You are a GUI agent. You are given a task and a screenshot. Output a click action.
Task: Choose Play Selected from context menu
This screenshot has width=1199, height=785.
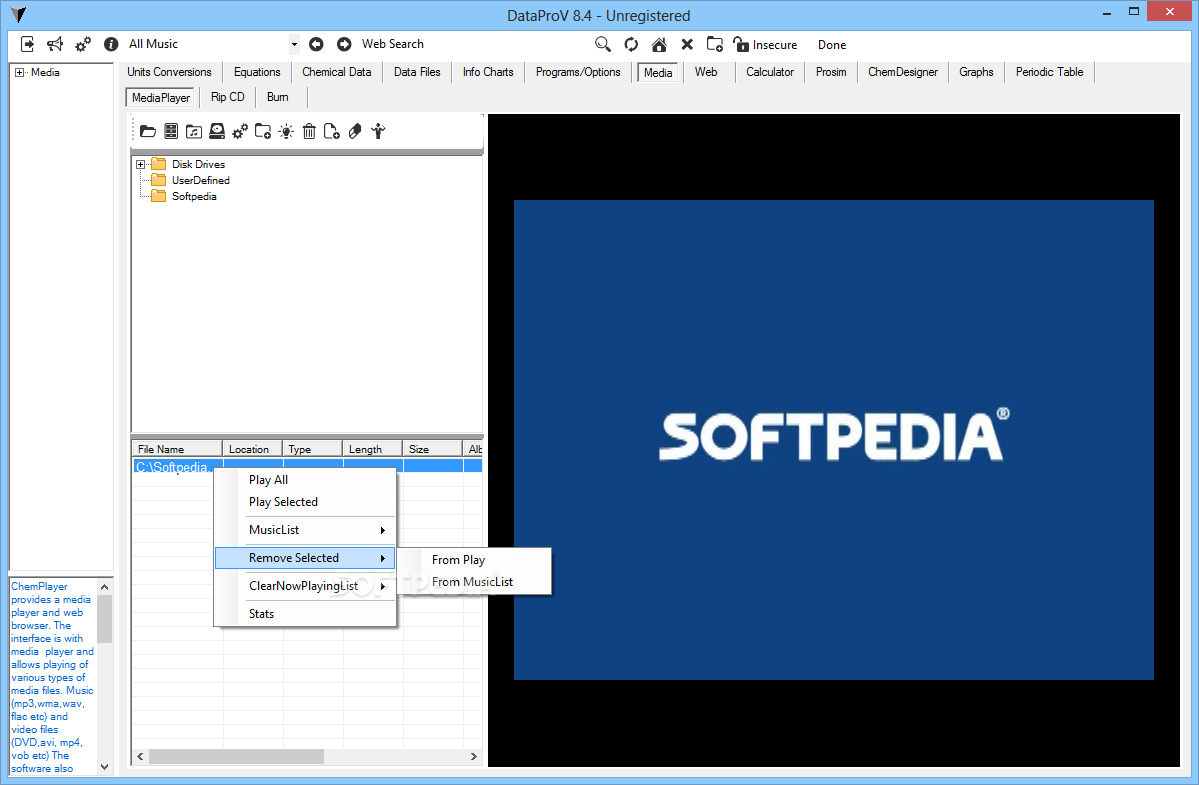[305, 502]
